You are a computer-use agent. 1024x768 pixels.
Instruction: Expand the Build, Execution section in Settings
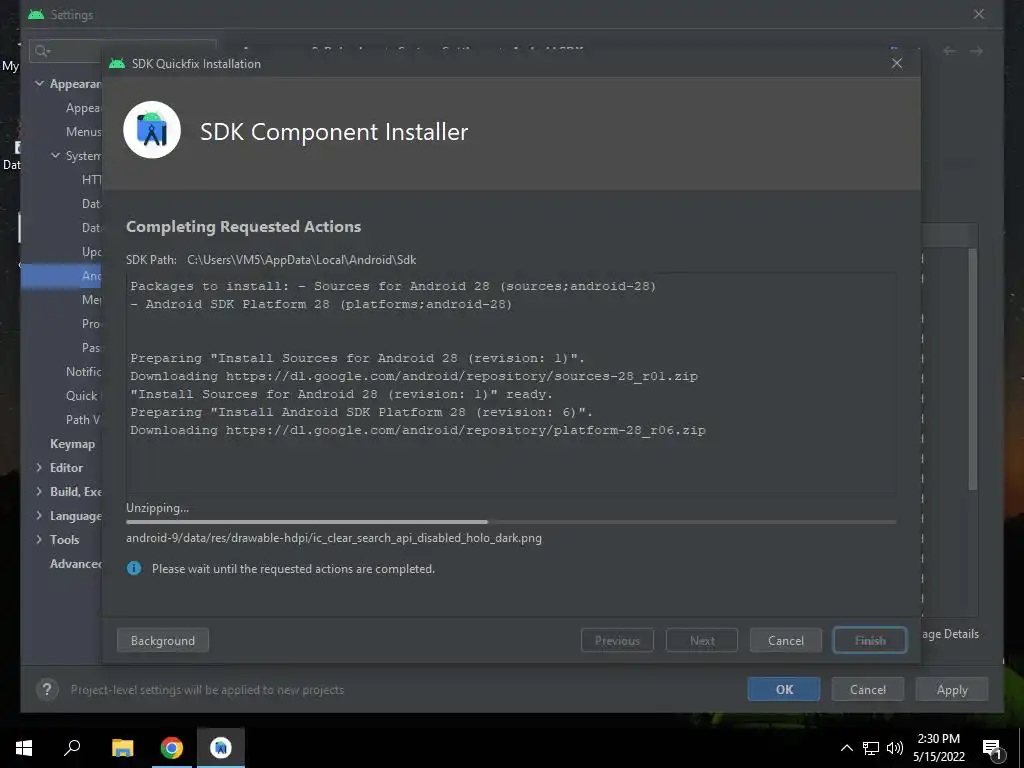(x=39, y=491)
